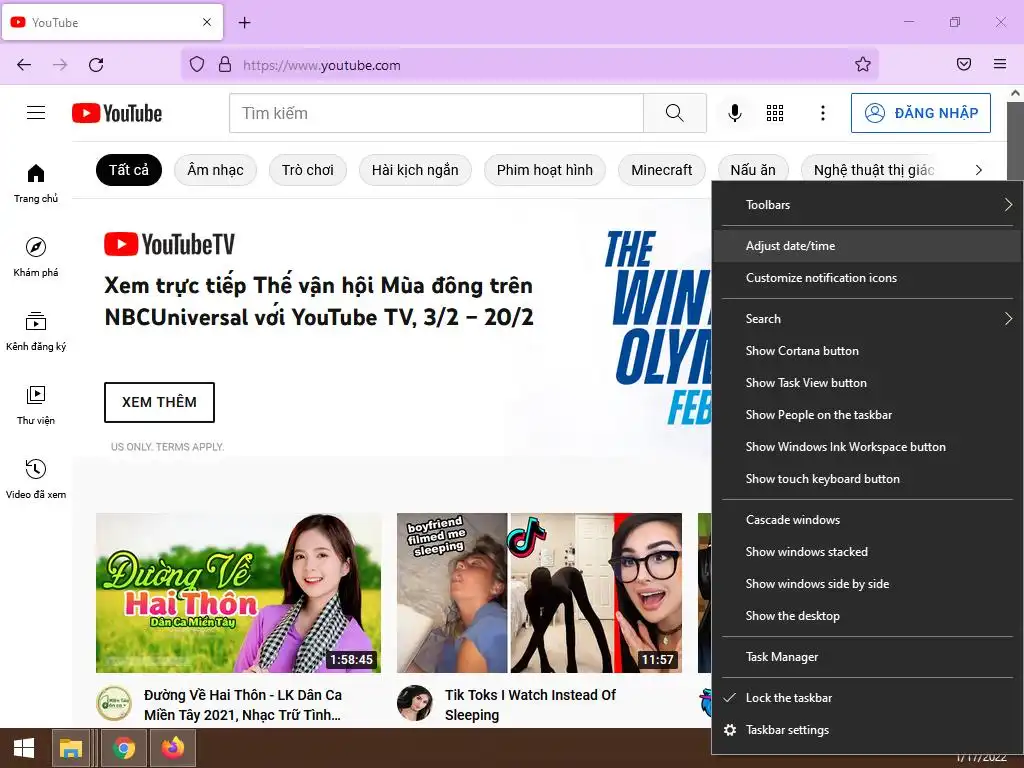Open the YouTube hamburger guide menu

(x=36, y=113)
